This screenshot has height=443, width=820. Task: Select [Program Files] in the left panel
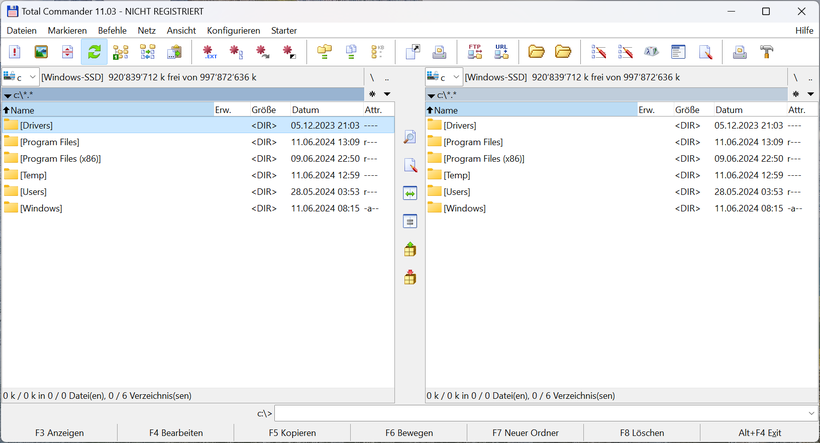(198, 142)
